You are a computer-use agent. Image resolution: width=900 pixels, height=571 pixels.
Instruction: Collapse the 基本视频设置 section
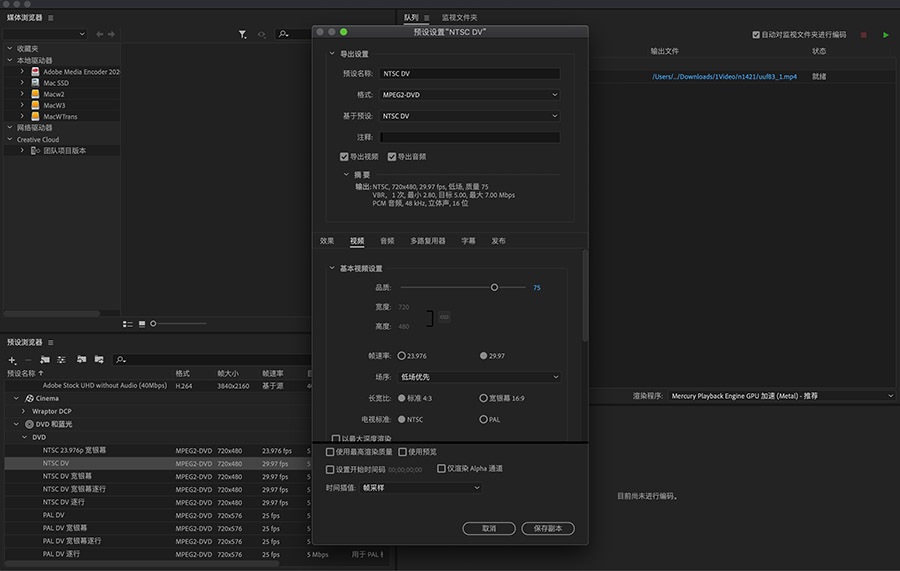(332, 268)
